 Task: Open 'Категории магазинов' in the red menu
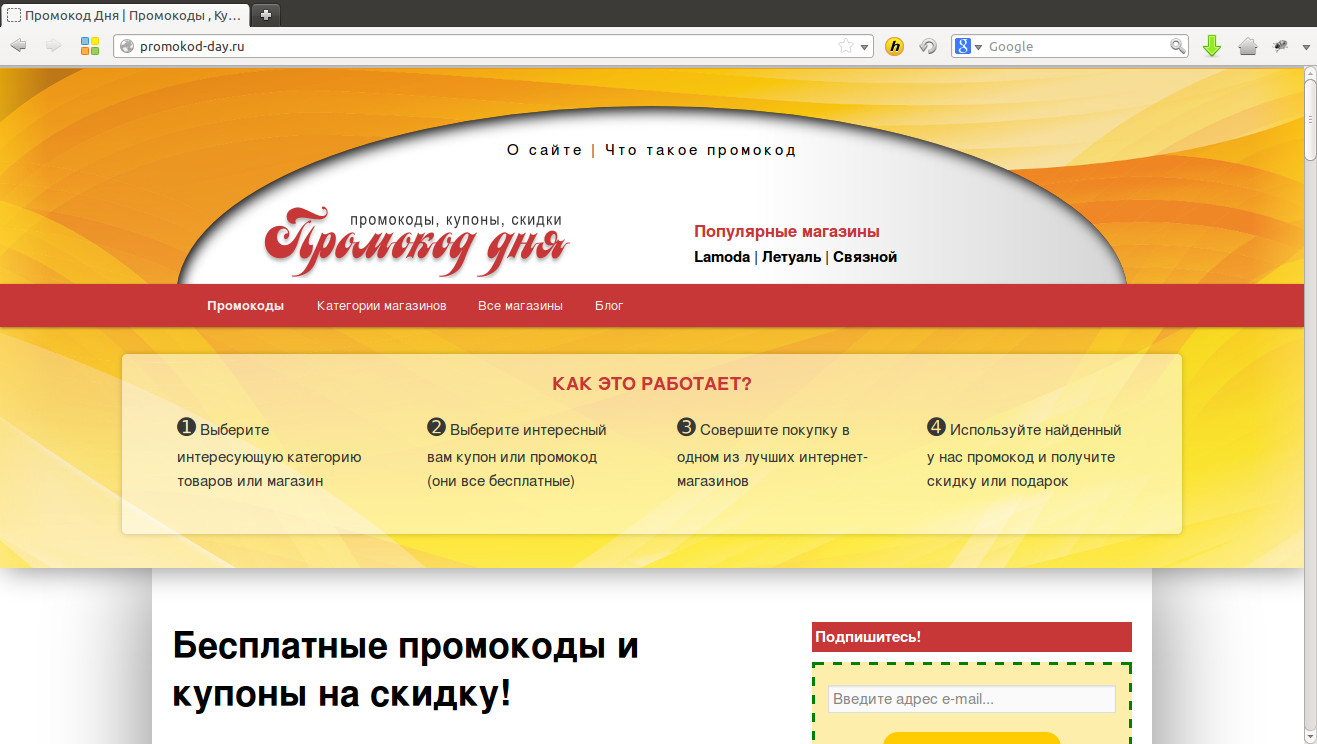coord(381,305)
